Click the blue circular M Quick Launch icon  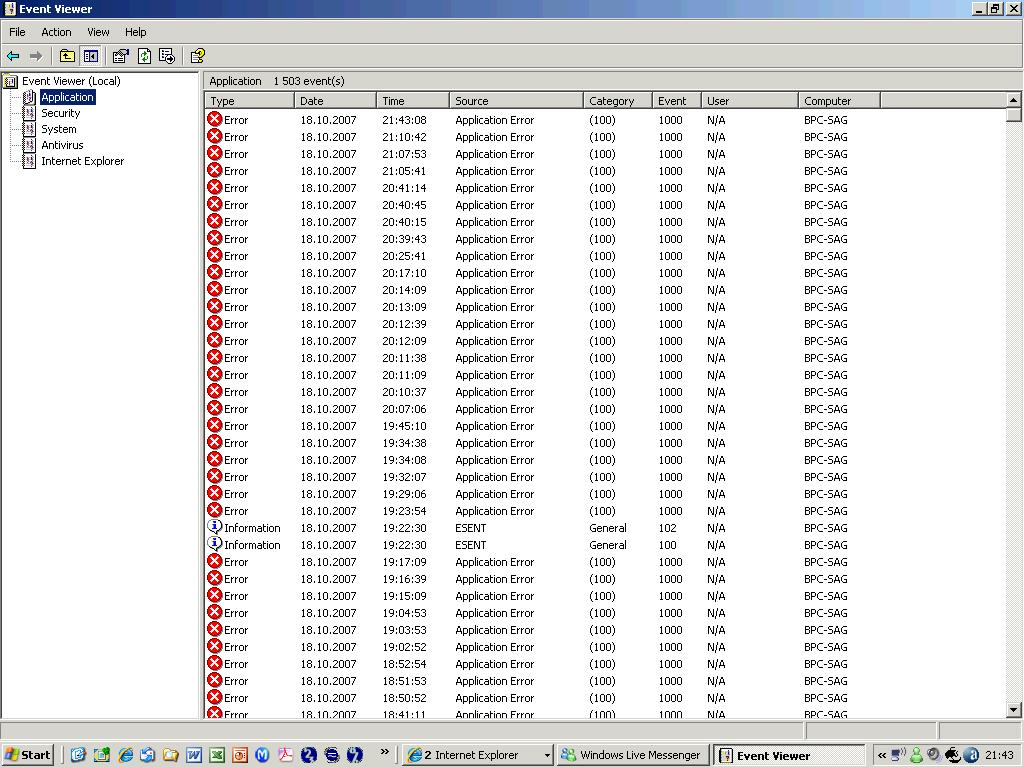(x=263, y=755)
